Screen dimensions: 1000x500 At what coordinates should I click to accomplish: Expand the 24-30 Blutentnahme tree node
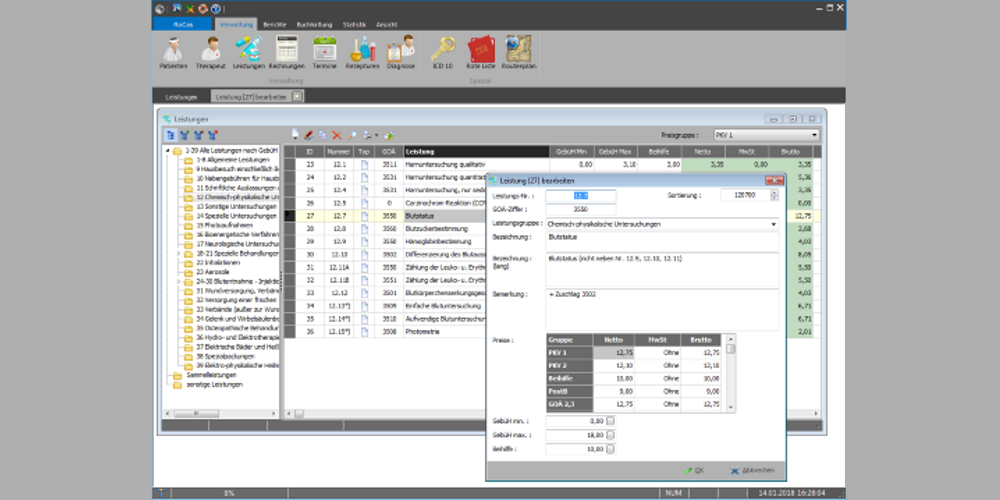click(179, 281)
